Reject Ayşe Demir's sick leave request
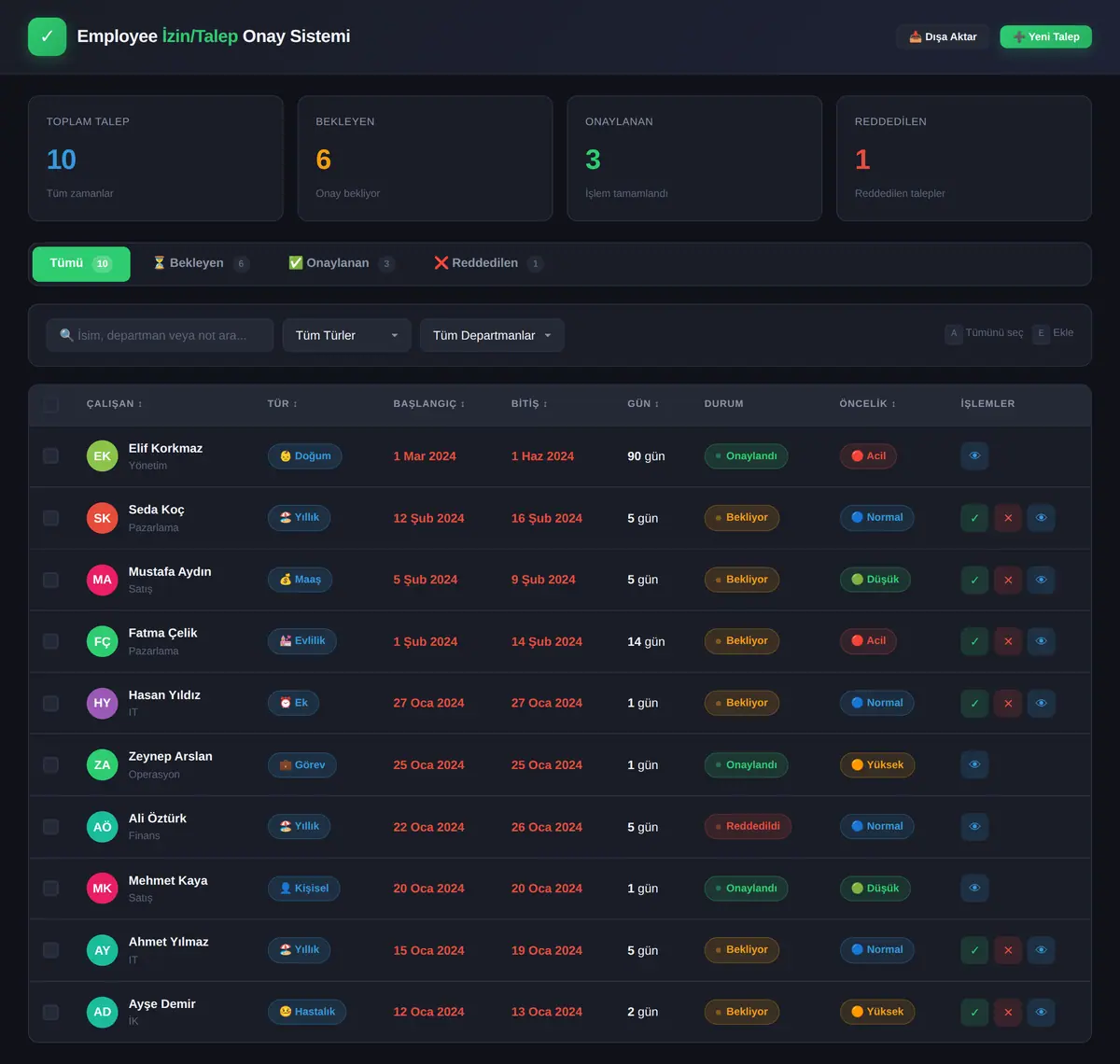This screenshot has height=1064, width=1120. 1008,1012
